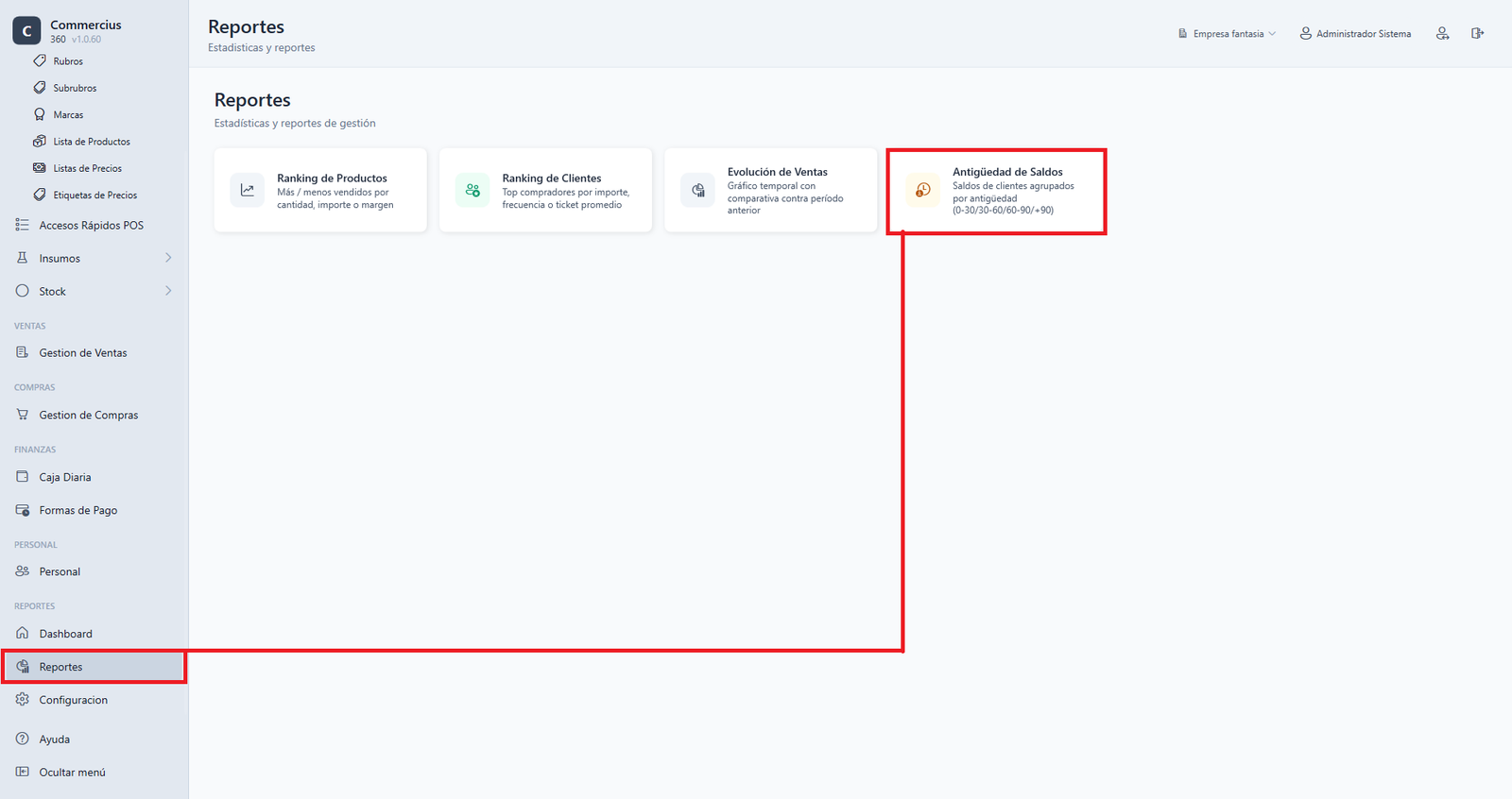1512x799 pixels.
Task: Open the Empresa fantasia company dropdown
Action: pos(1227,33)
